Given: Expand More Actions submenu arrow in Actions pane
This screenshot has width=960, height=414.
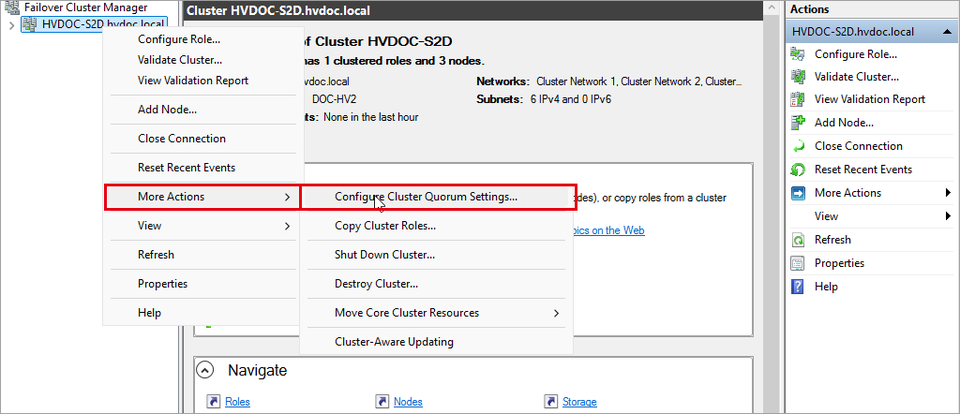Looking at the screenshot, I should pos(948,193).
